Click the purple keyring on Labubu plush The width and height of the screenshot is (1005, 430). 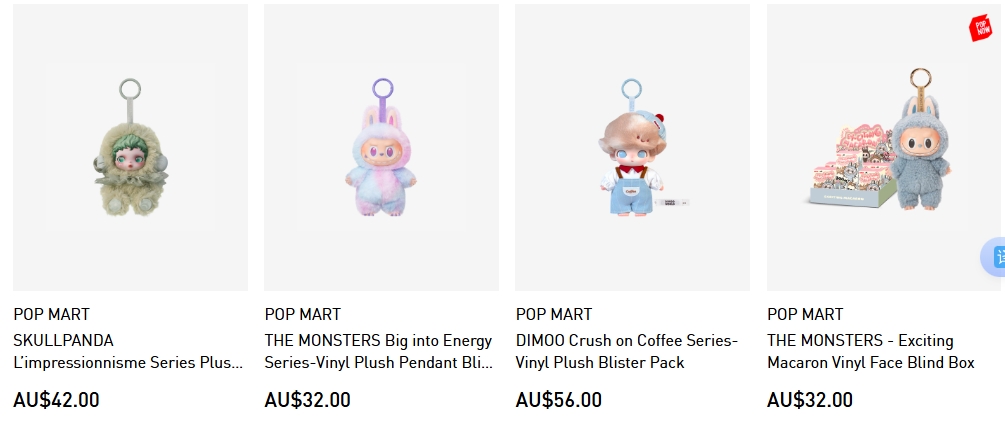tap(383, 94)
